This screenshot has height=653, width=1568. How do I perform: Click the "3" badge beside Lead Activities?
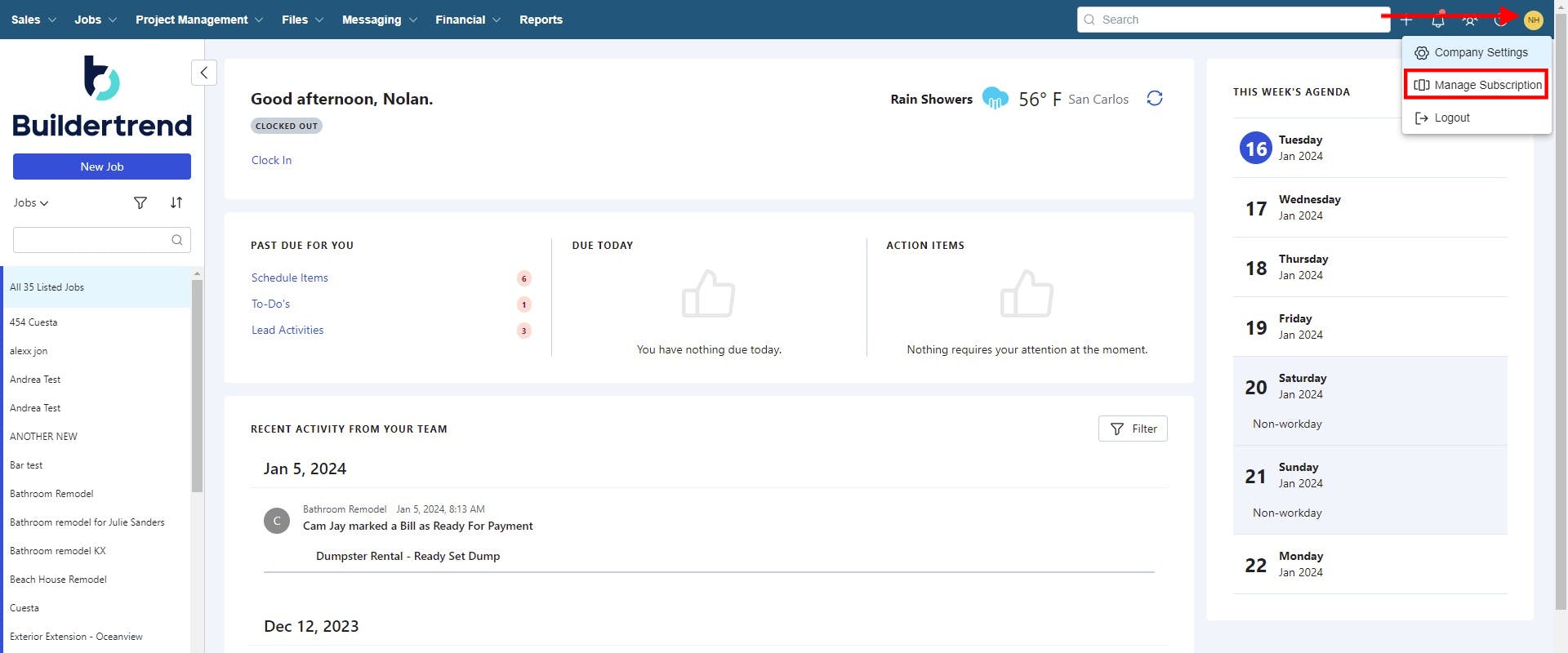(x=524, y=331)
